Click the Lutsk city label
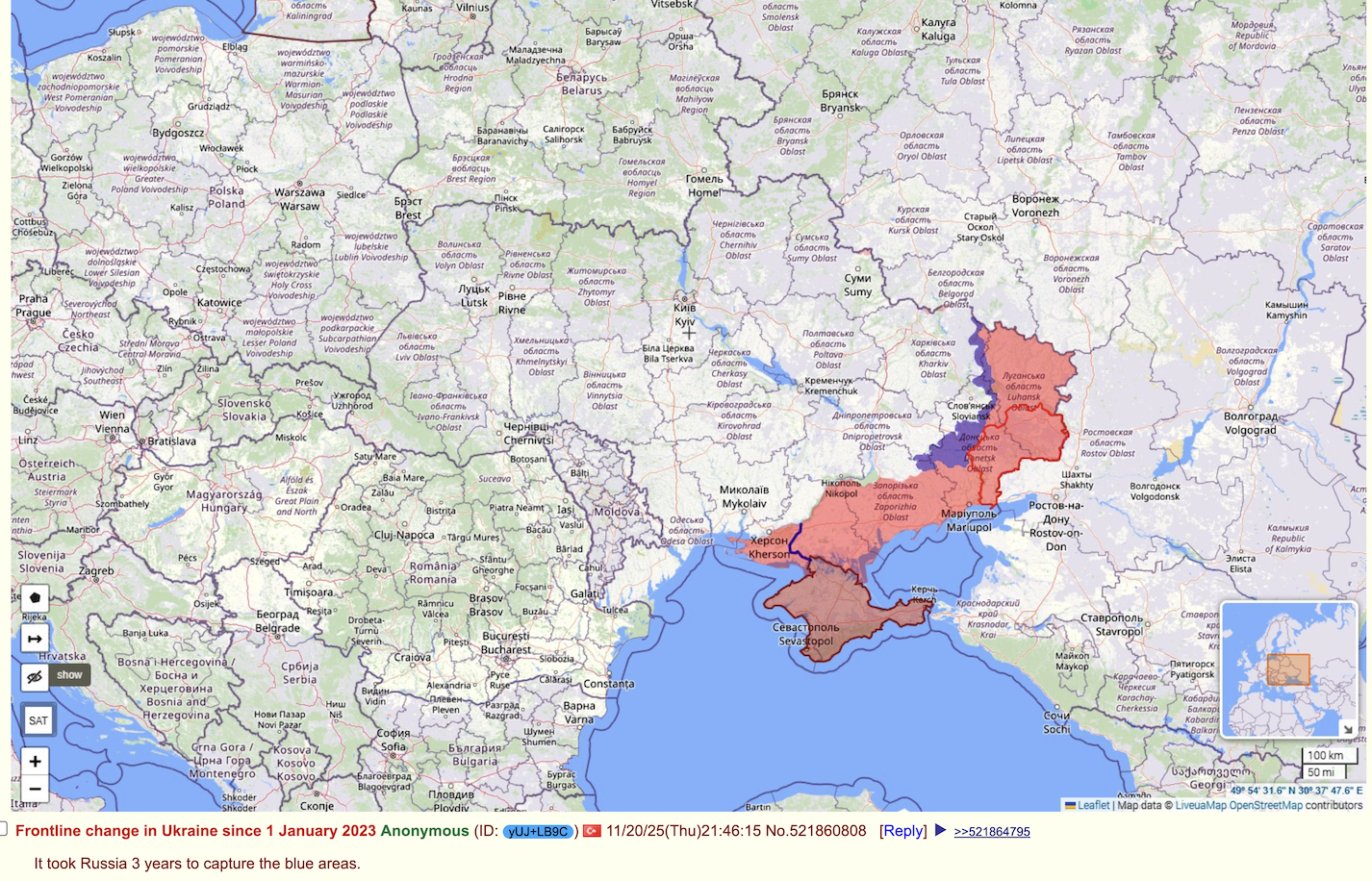1372x881 pixels. (474, 295)
